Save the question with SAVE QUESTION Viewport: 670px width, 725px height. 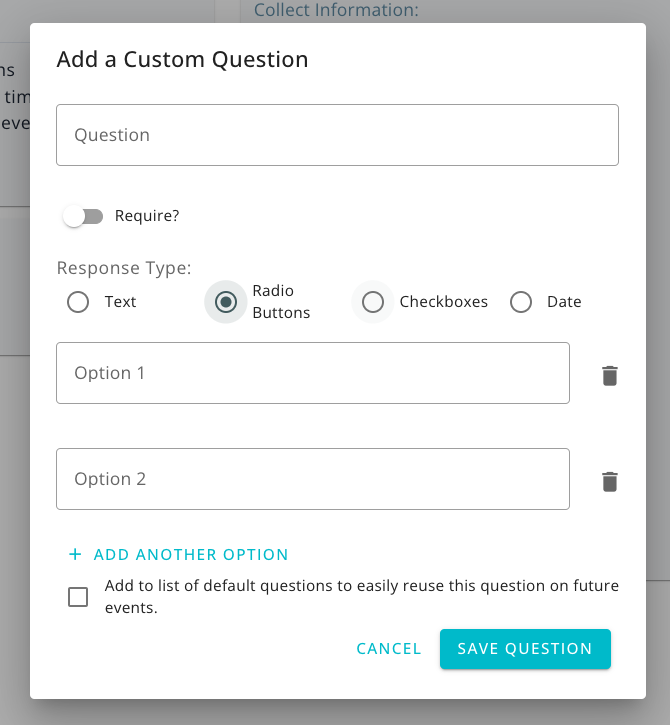click(x=525, y=649)
